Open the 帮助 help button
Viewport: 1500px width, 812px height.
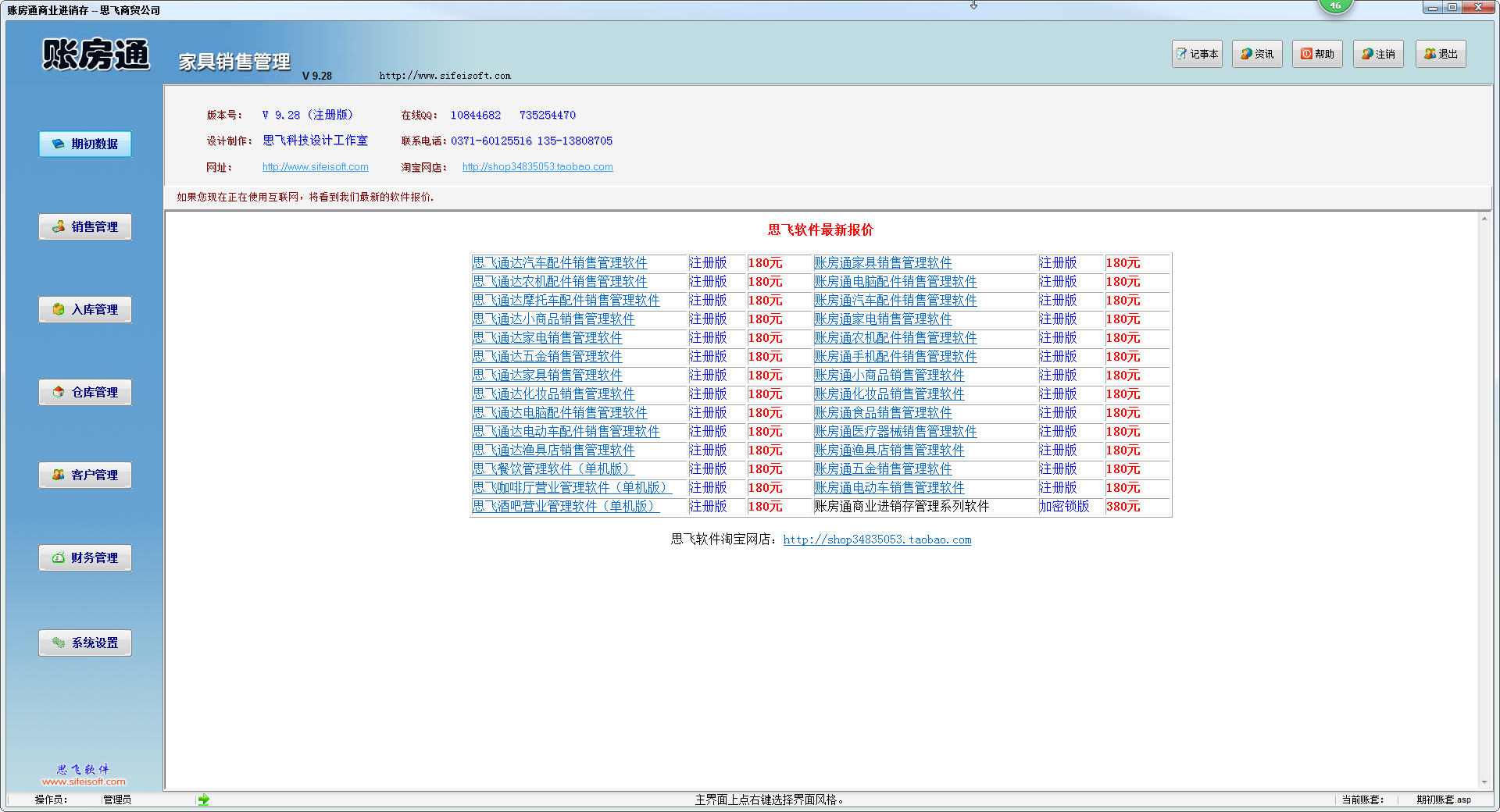coord(1317,54)
